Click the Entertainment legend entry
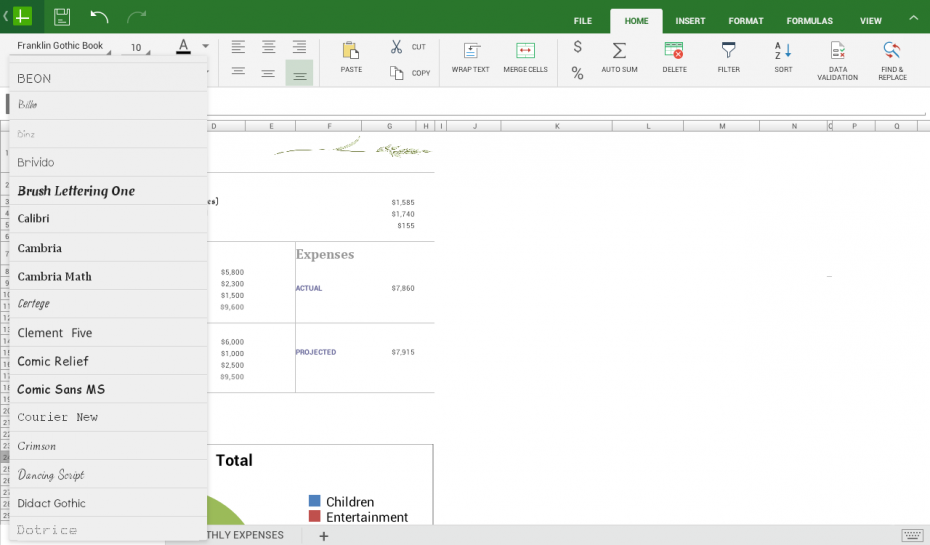The image size is (930, 545). (358, 517)
